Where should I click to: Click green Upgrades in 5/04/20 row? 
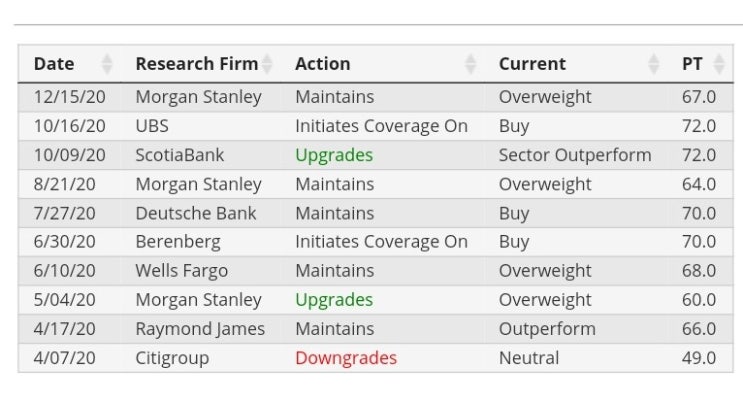tap(334, 300)
